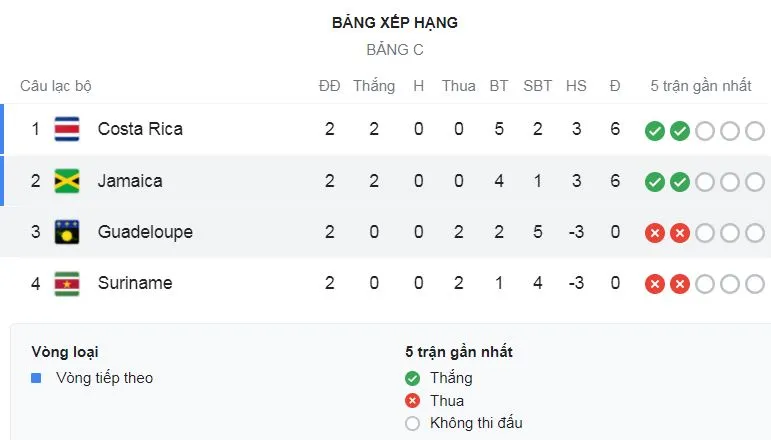This screenshot has width=771, height=440.
Task: Click the blue 'Vòng tiếp theo' legend square
Action: tap(36, 378)
